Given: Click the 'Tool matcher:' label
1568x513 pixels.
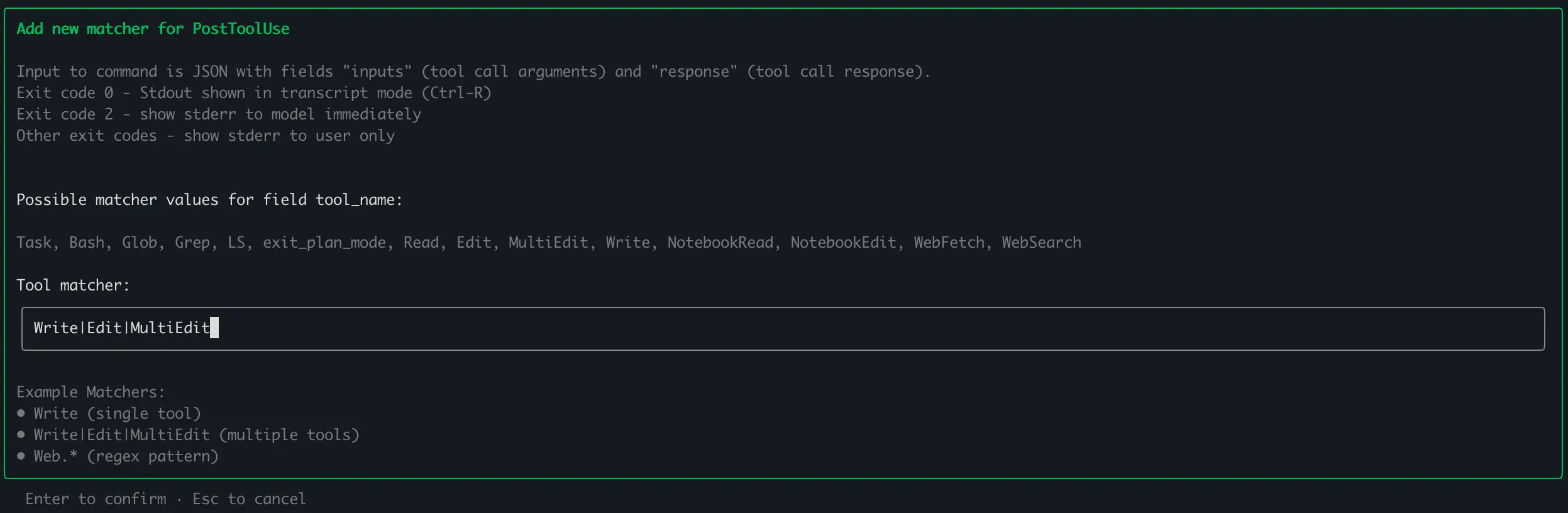Looking at the screenshot, I should [x=73, y=285].
